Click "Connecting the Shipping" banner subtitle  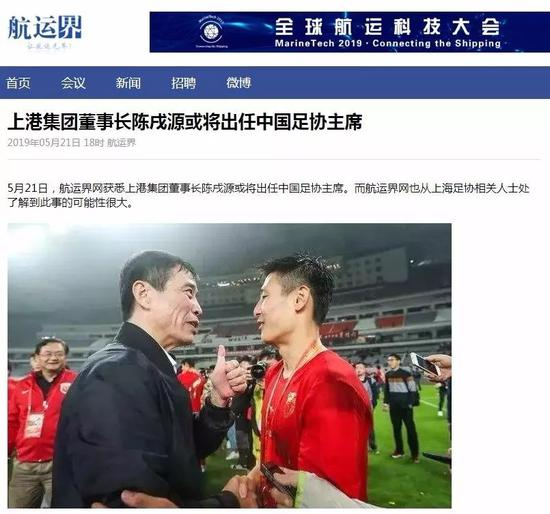coord(437,44)
